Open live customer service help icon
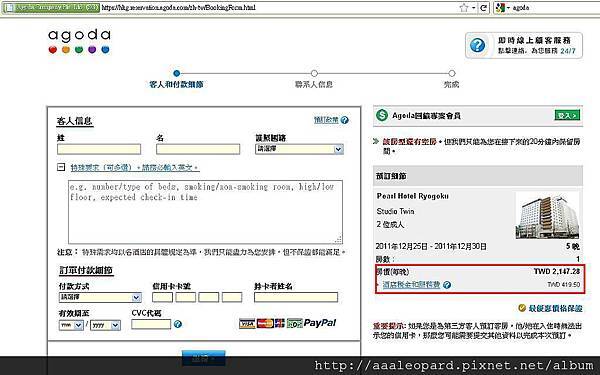The height and width of the screenshot is (375, 600). (477, 46)
